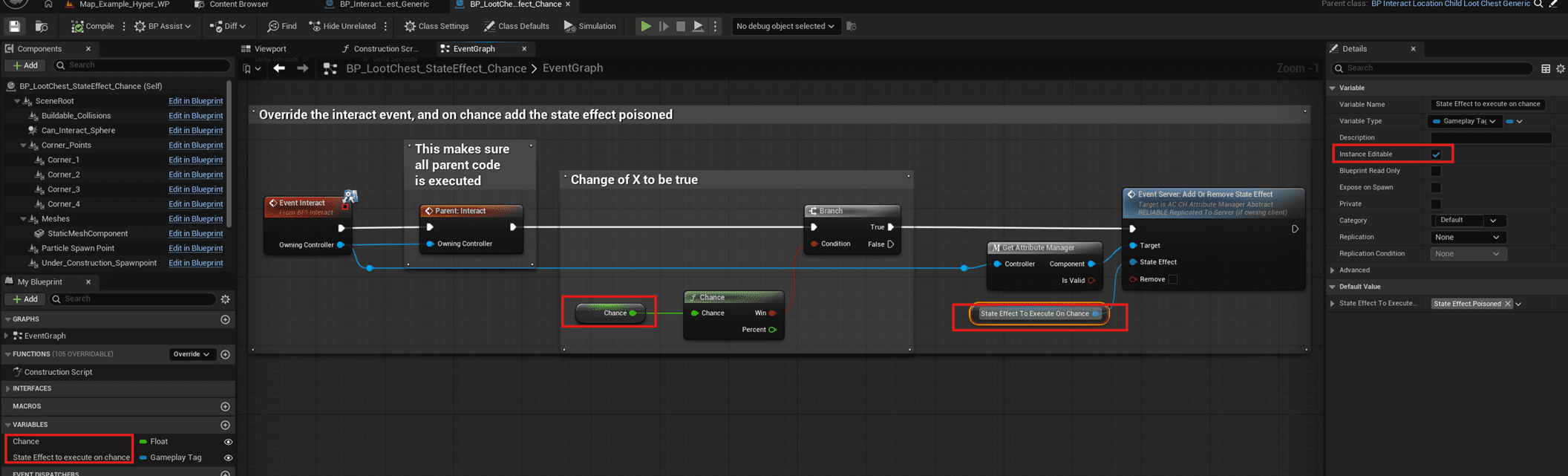The height and width of the screenshot is (476, 1568).
Task: Open the Category Default dropdown
Action: (1468, 221)
